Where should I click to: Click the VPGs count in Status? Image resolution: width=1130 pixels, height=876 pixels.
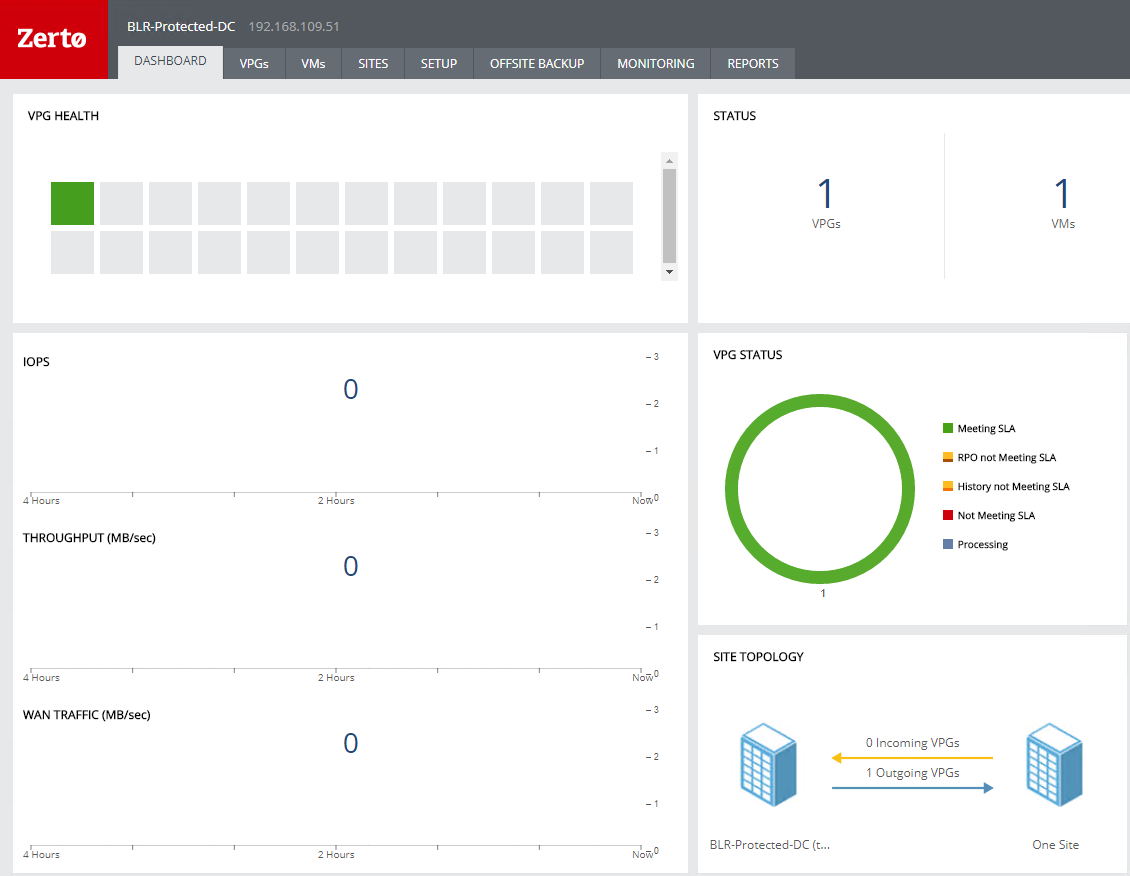[825, 194]
